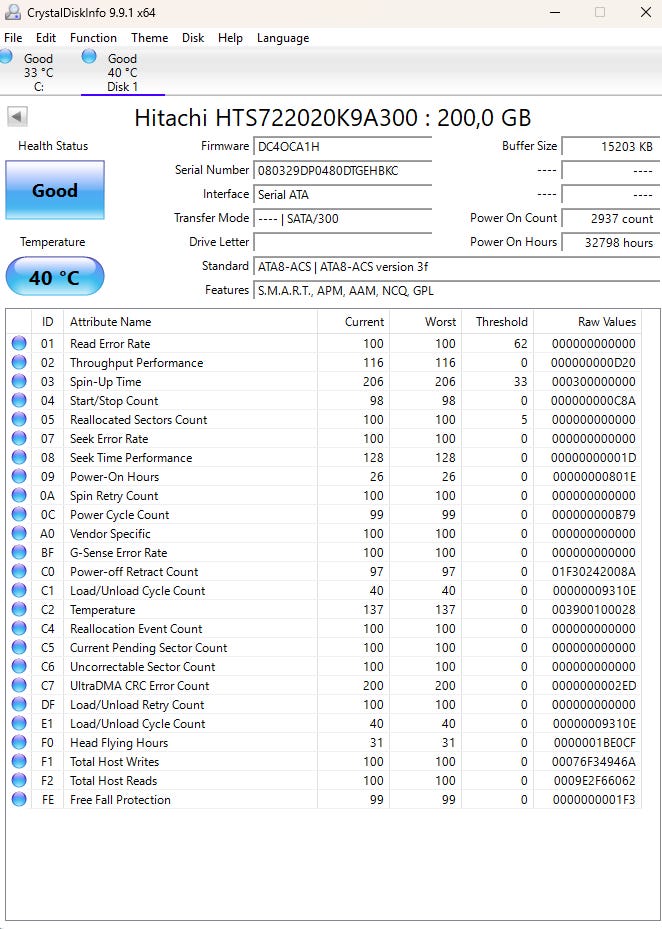The height and width of the screenshot is (929, 662).
Task: Click the Good health status button
Action: [x=55, y=190]
